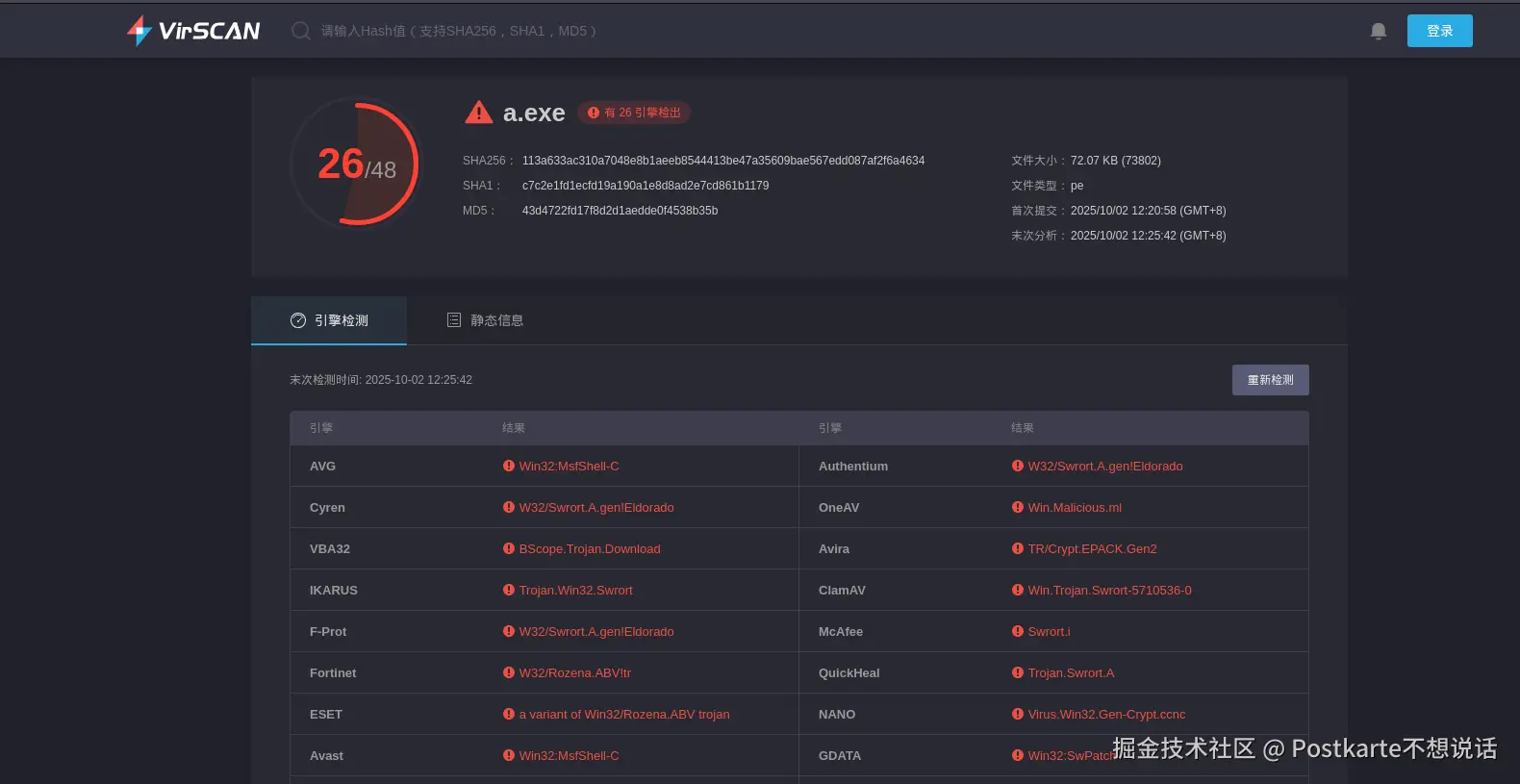Click the alert icon for ESET result

coord(509,714)
